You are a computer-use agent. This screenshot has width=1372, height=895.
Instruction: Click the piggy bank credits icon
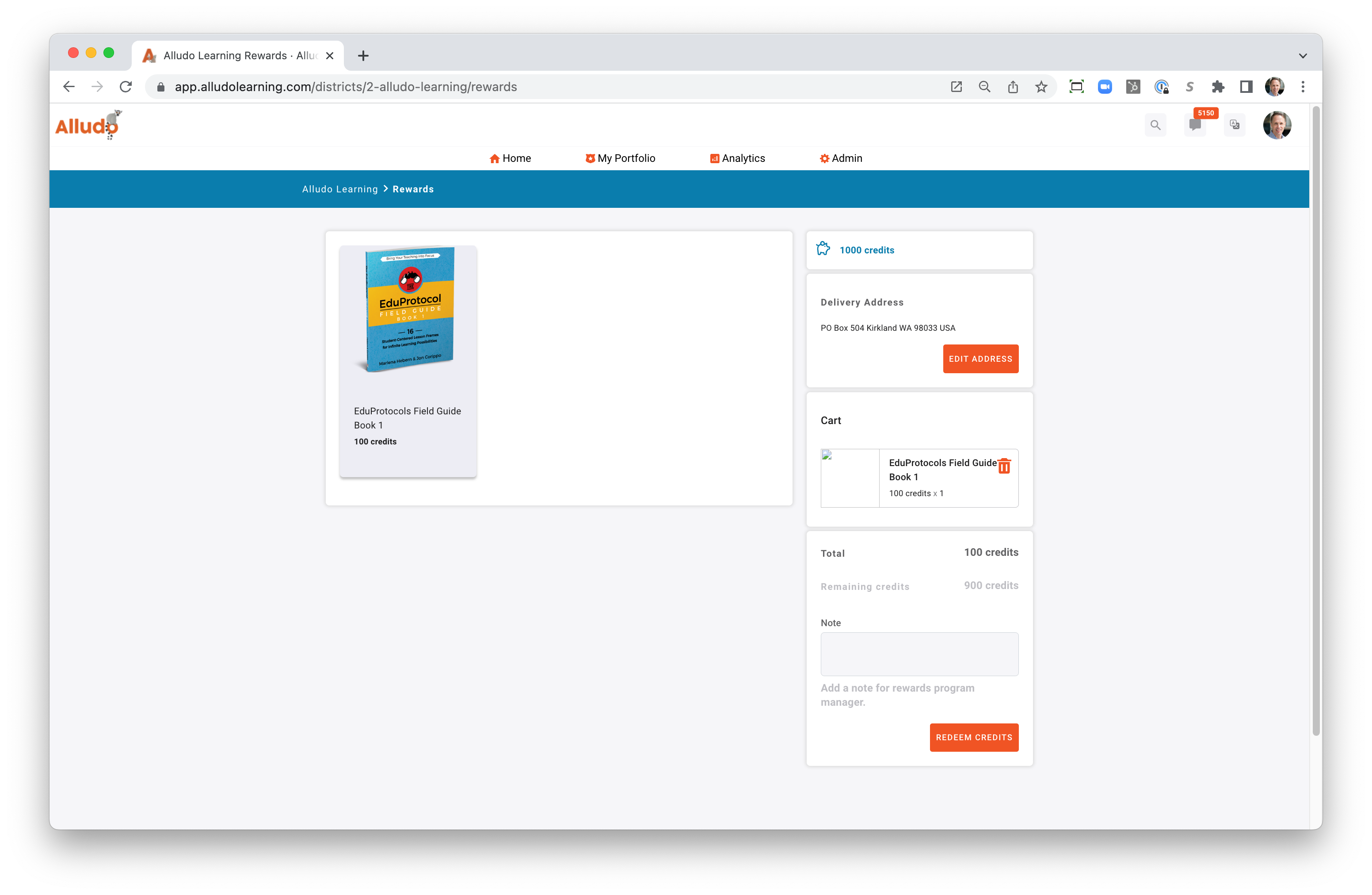(x=823, y=249)
